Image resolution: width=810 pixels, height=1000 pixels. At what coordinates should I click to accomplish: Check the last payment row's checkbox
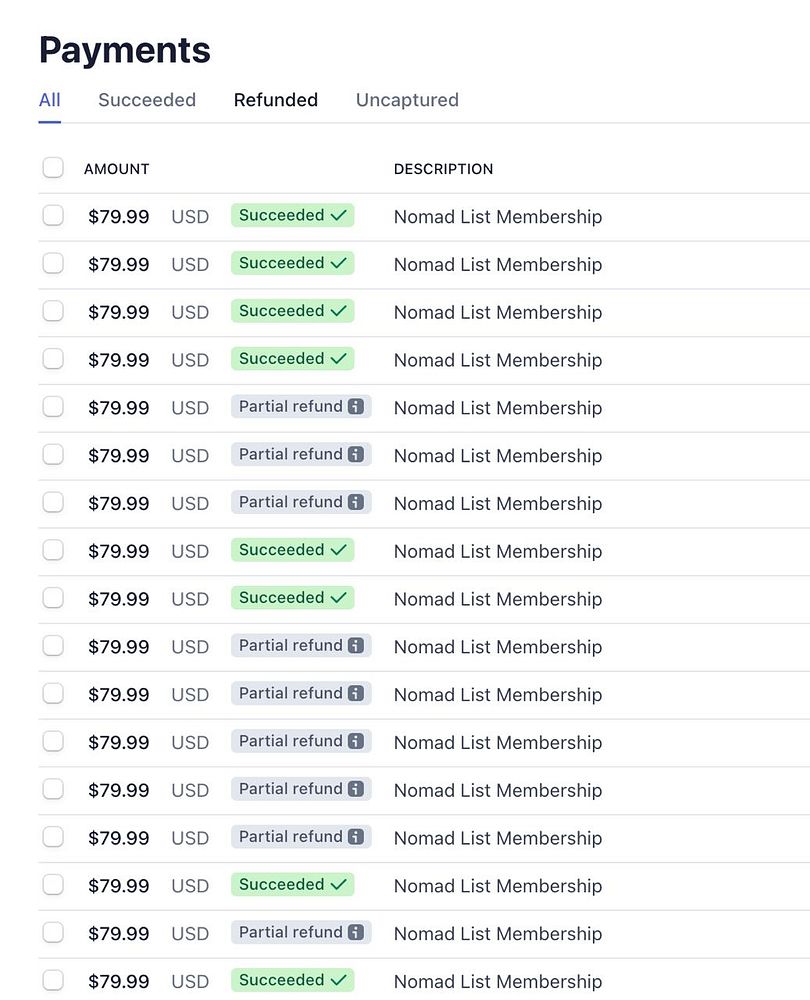click(x=53, y=981)
